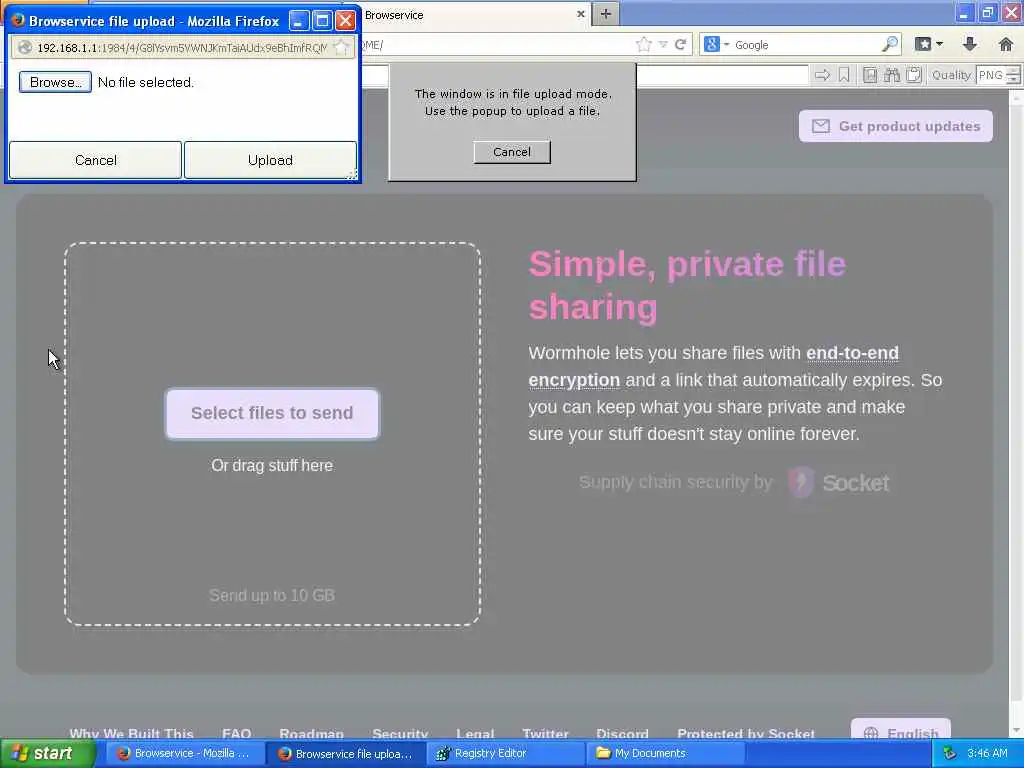The width and height of the screenshot is (1024, 768).
Task: Open the Twitter footer link
Action: (x=545, y=734)
